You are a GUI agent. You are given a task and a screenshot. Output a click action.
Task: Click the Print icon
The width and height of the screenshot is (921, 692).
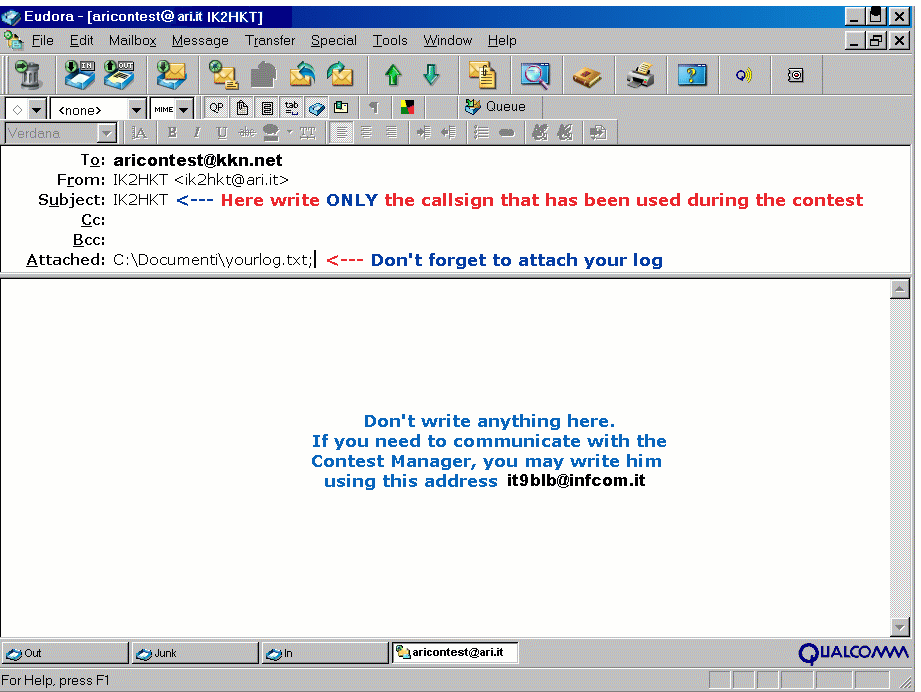(x=640, y=75)
